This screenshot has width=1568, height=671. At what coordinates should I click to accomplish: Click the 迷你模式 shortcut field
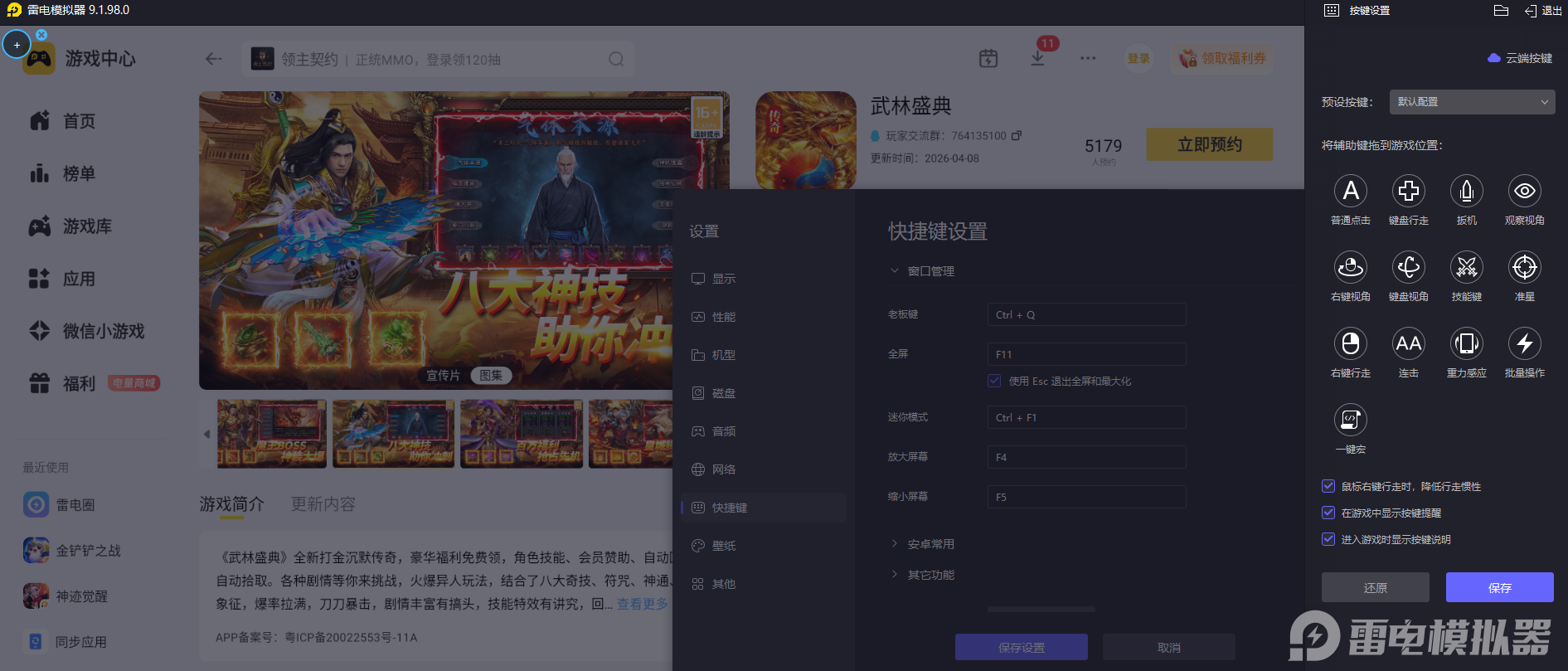pos(1086,417)
